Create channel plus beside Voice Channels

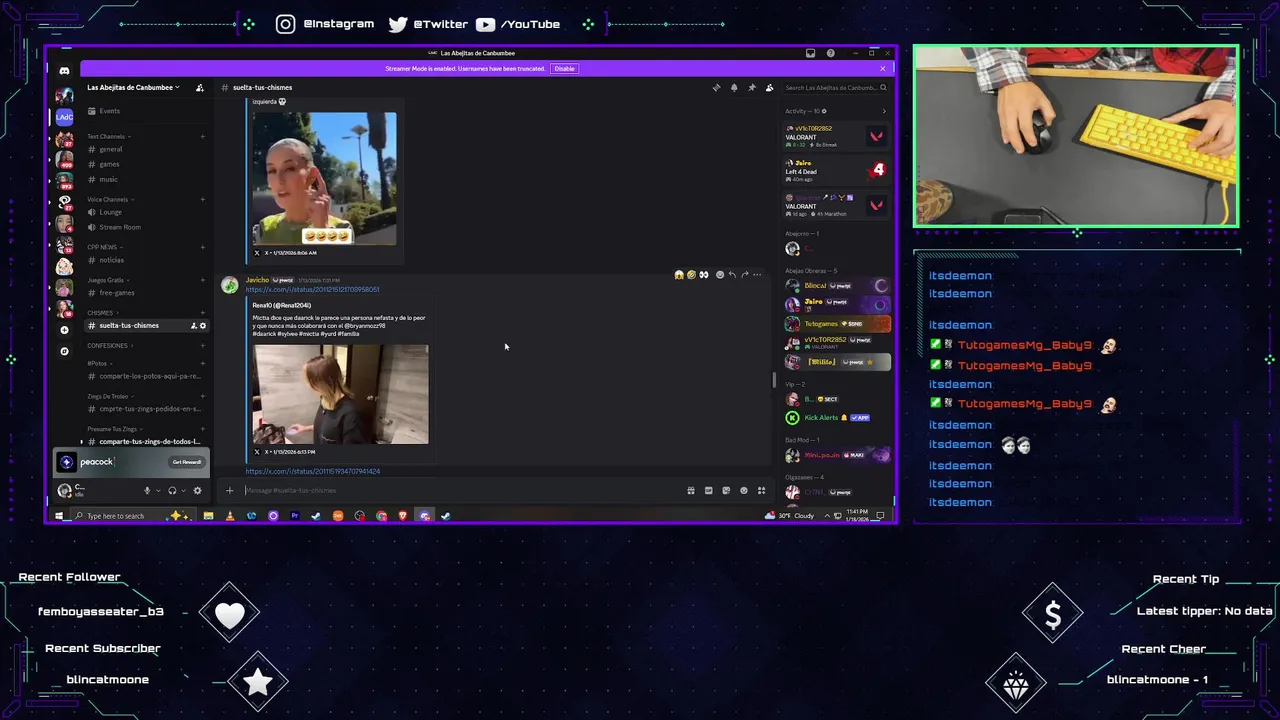tap(203, 199)
